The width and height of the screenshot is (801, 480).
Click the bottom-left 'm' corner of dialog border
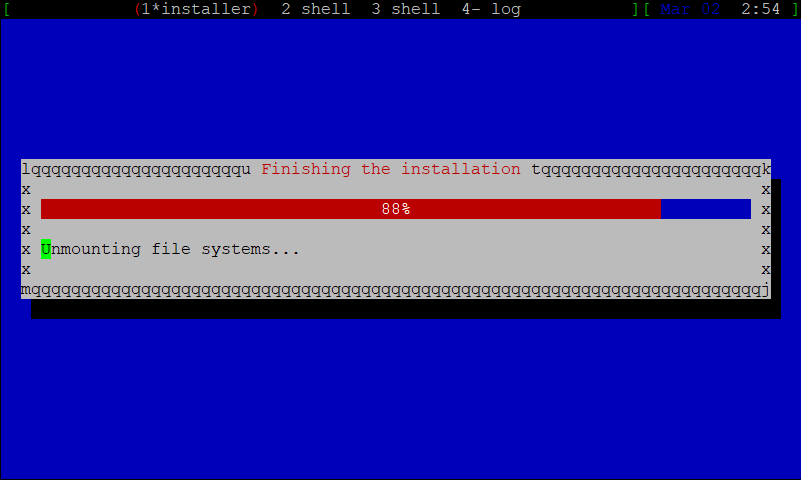26,290
